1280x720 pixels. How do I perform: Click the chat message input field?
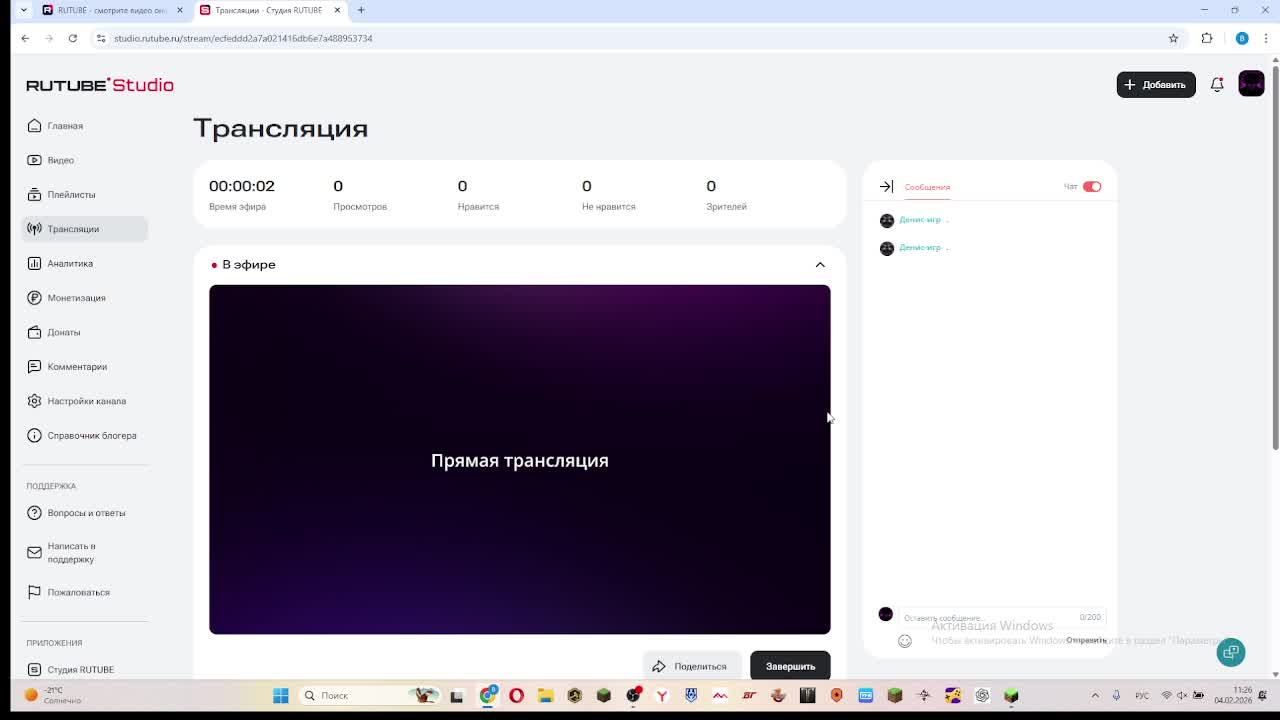(x=1002, y=617)
